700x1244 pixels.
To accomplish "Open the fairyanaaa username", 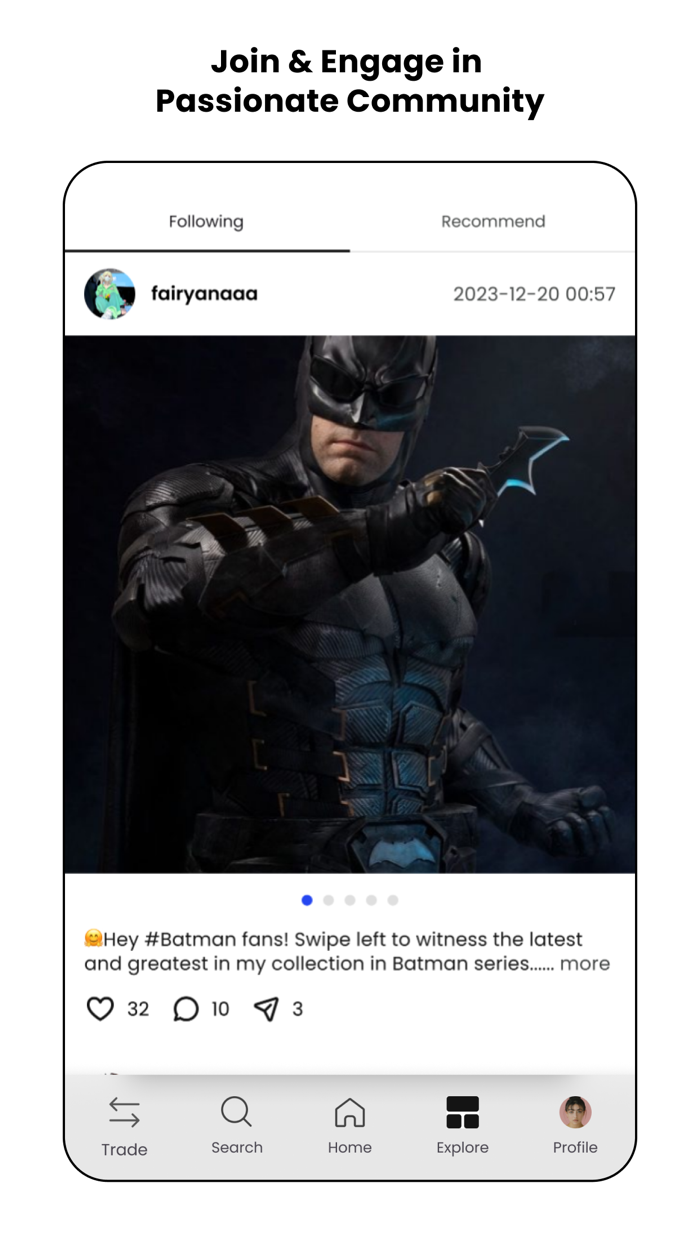I will point(204,294).
